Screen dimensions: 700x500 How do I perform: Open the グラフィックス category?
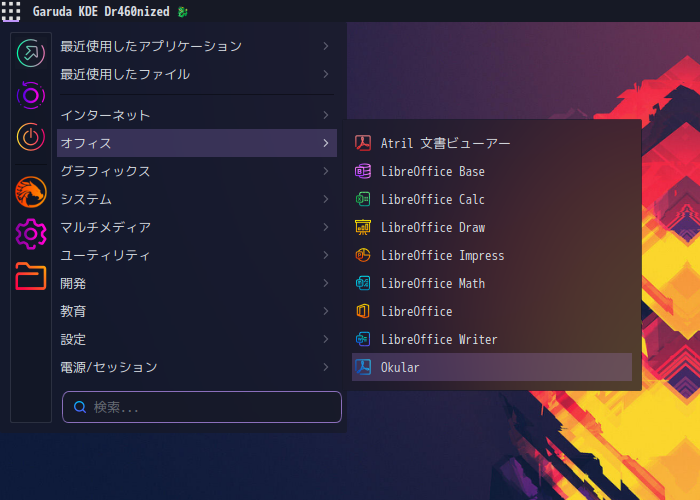tap(197, 171)
